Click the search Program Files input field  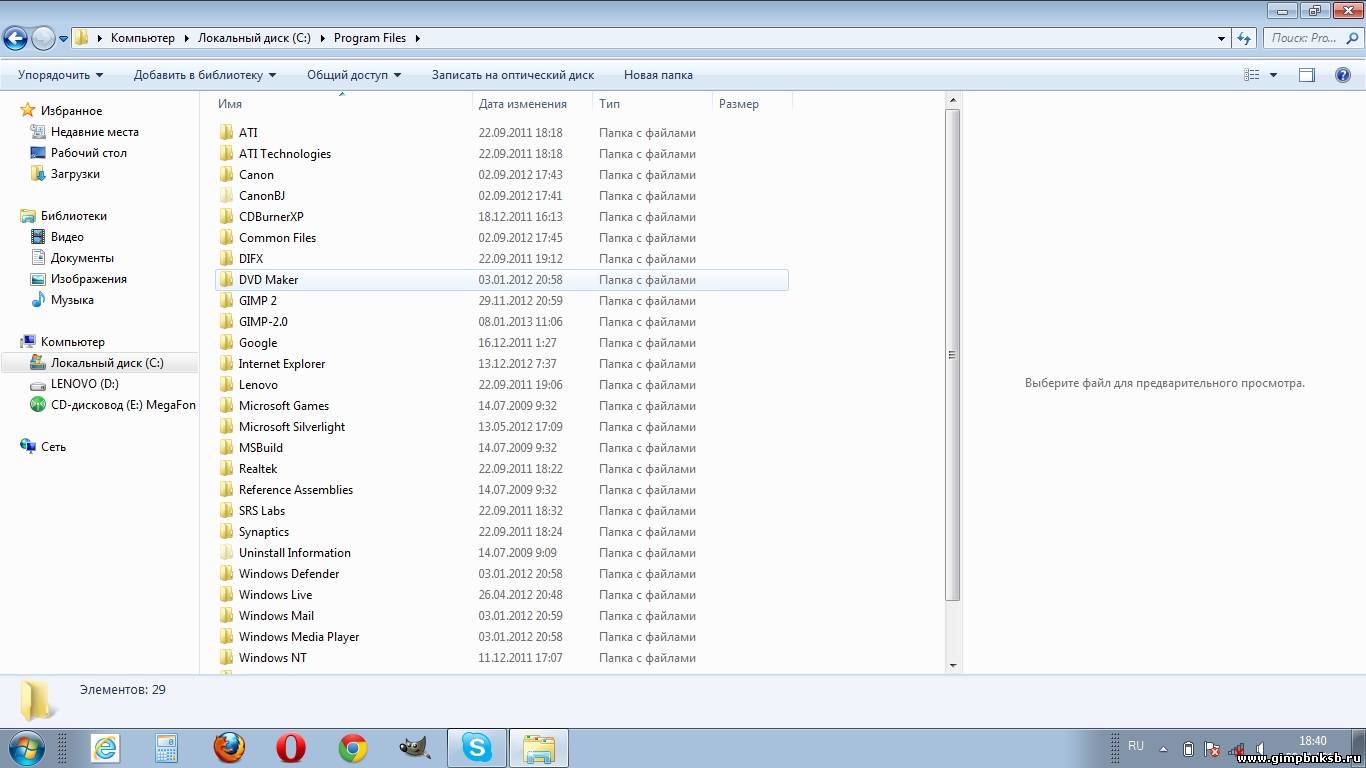(1312, 38)
